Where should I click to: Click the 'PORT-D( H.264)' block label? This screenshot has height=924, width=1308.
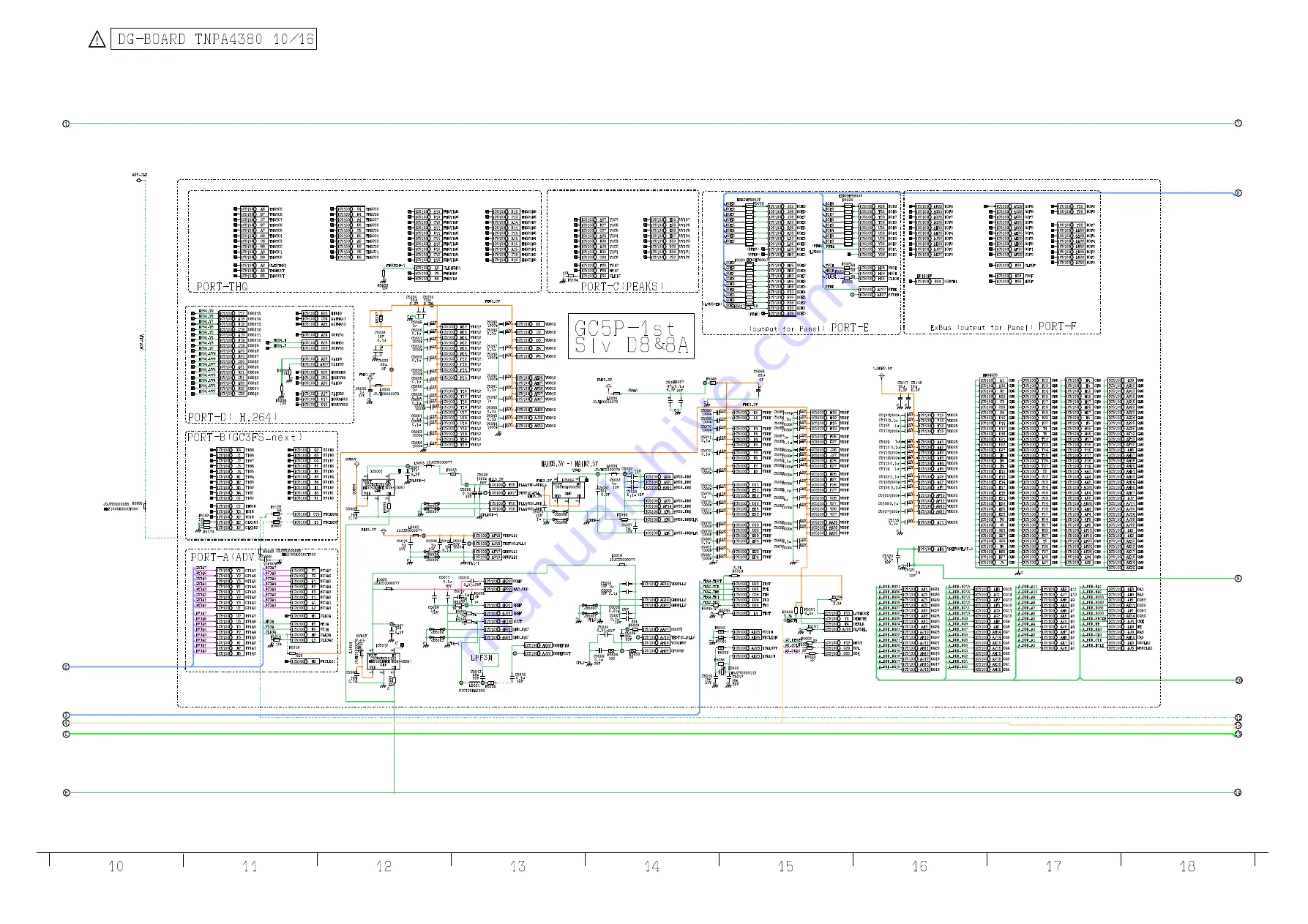coord(233,418)
